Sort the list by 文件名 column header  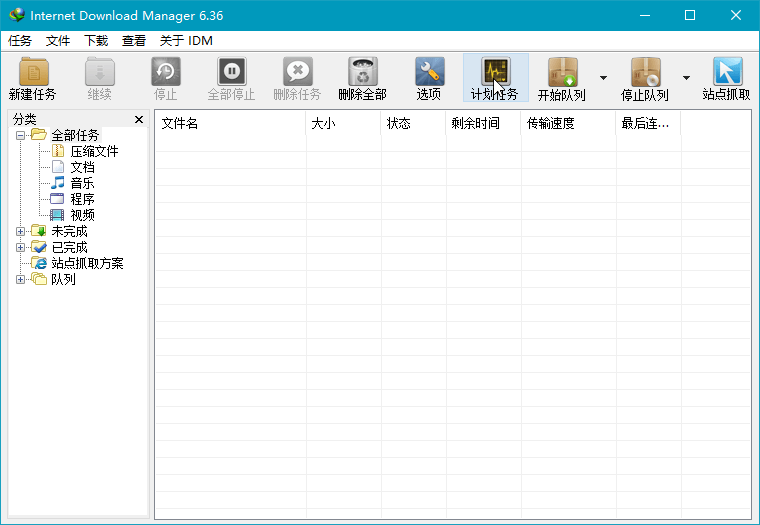click(x=229, y=123)
